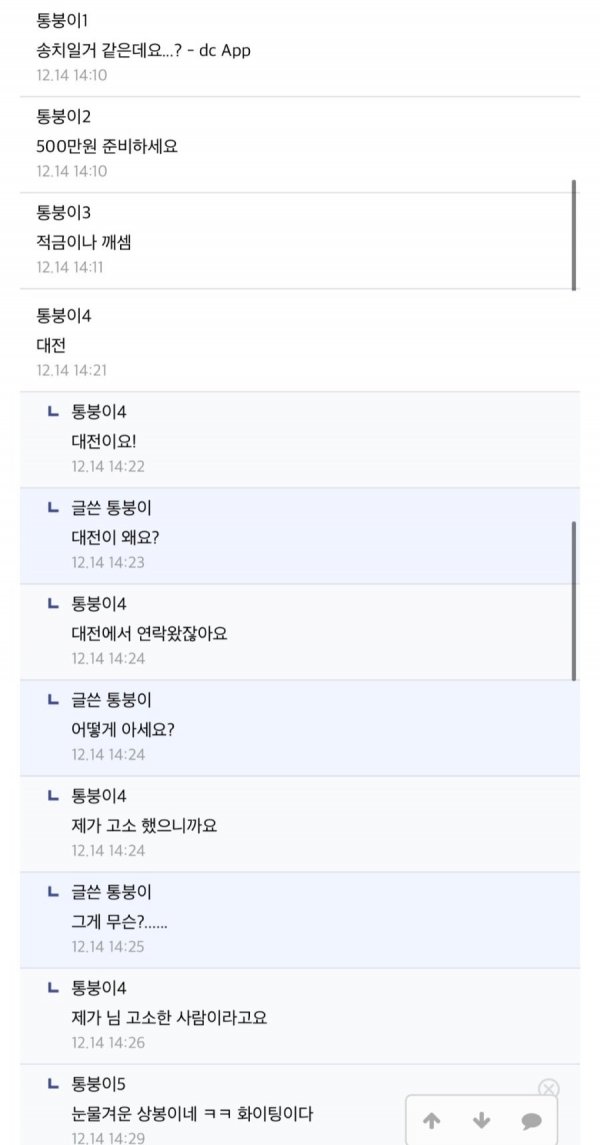Click the lower right vertical scrollbar handle
Image resolution: width=600 pixels, height=1145 pixels.
pyautogui.click(x=574, y=600)
